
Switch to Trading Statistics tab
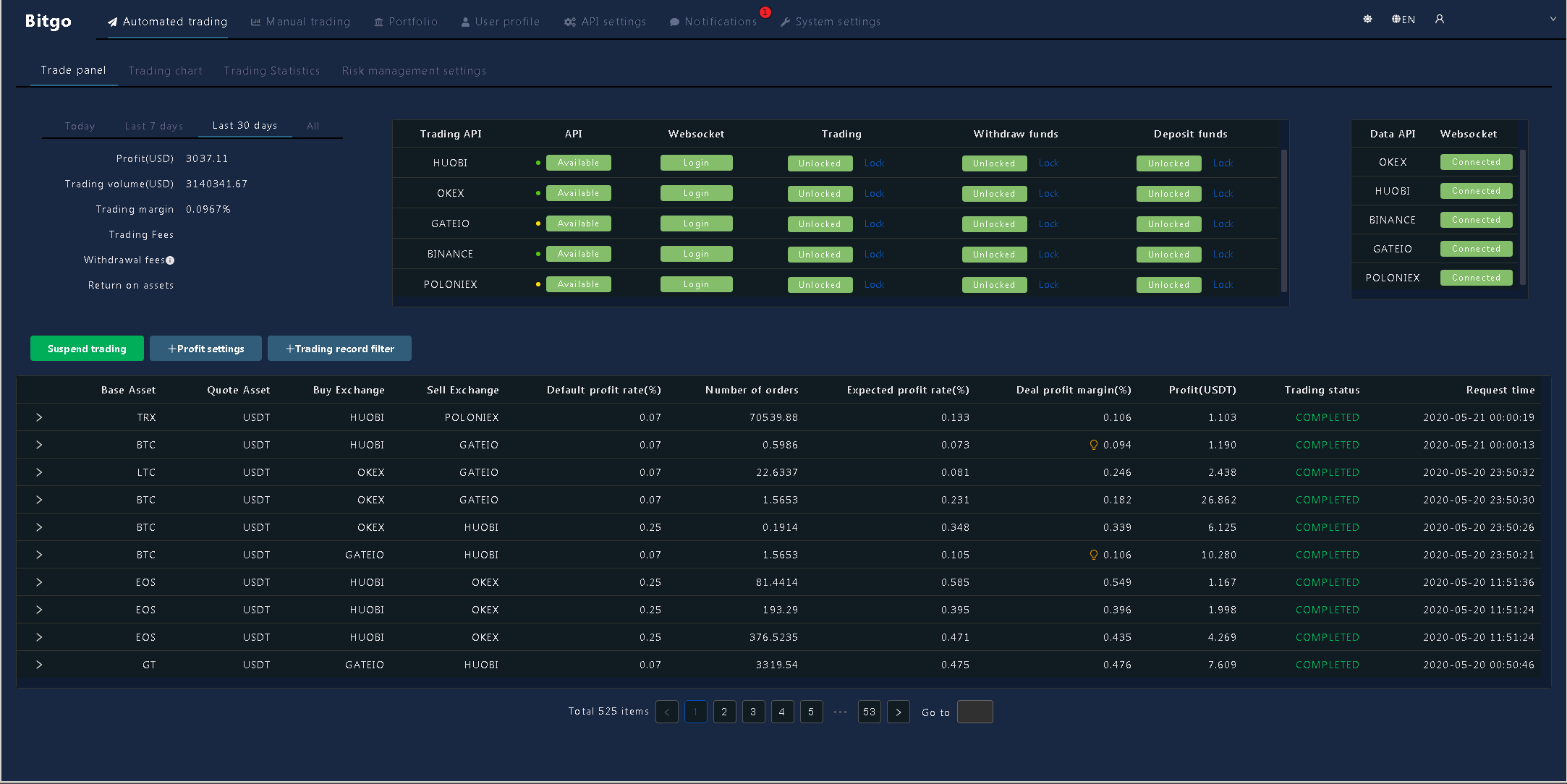point(272,71)
